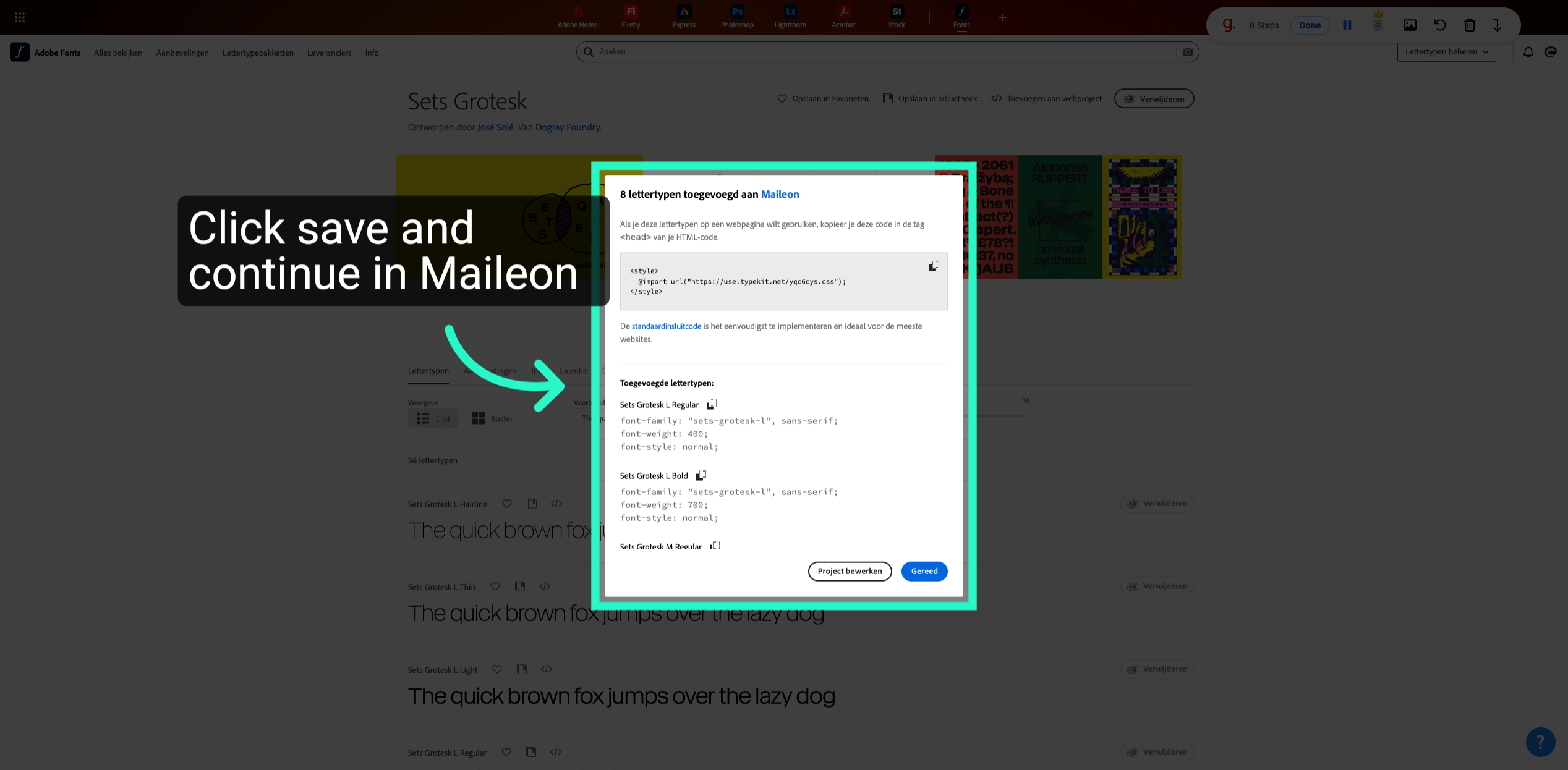This screenshot has height=770, width=1568.
Task: Click Verwijderen for Sets Grotesk L Hairline
Action: click(x=1157, y=504)
